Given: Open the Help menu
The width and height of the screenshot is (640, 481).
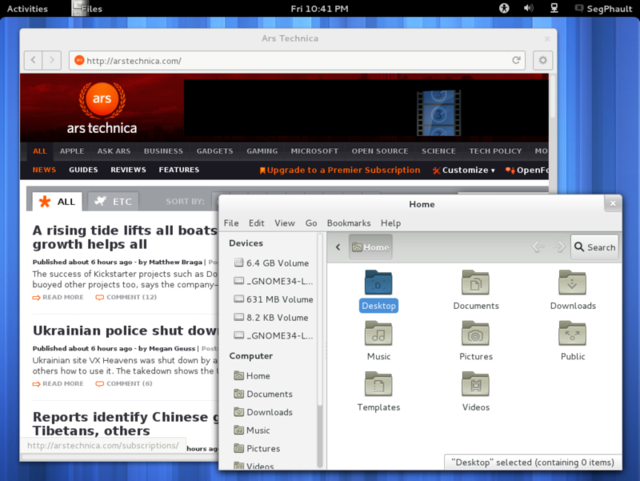Looking at the screenshot, I should coord(391,223).
